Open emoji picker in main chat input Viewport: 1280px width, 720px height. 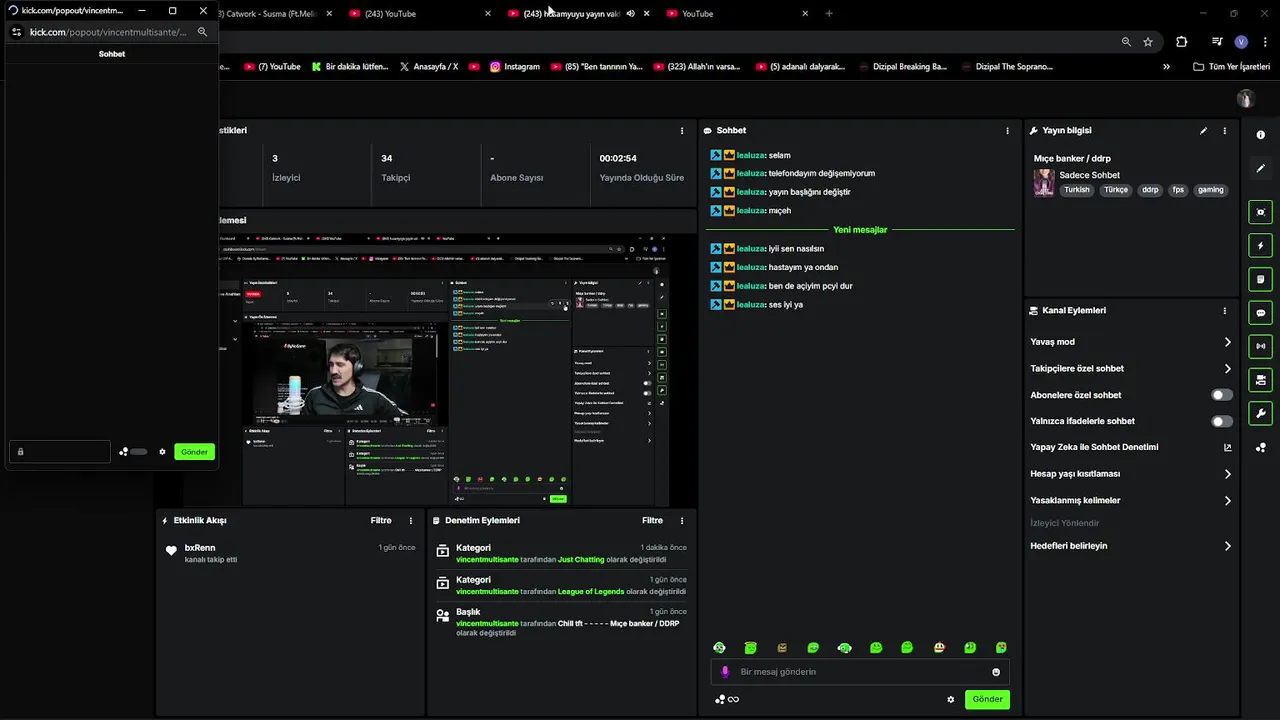click(x=996, y=672)
